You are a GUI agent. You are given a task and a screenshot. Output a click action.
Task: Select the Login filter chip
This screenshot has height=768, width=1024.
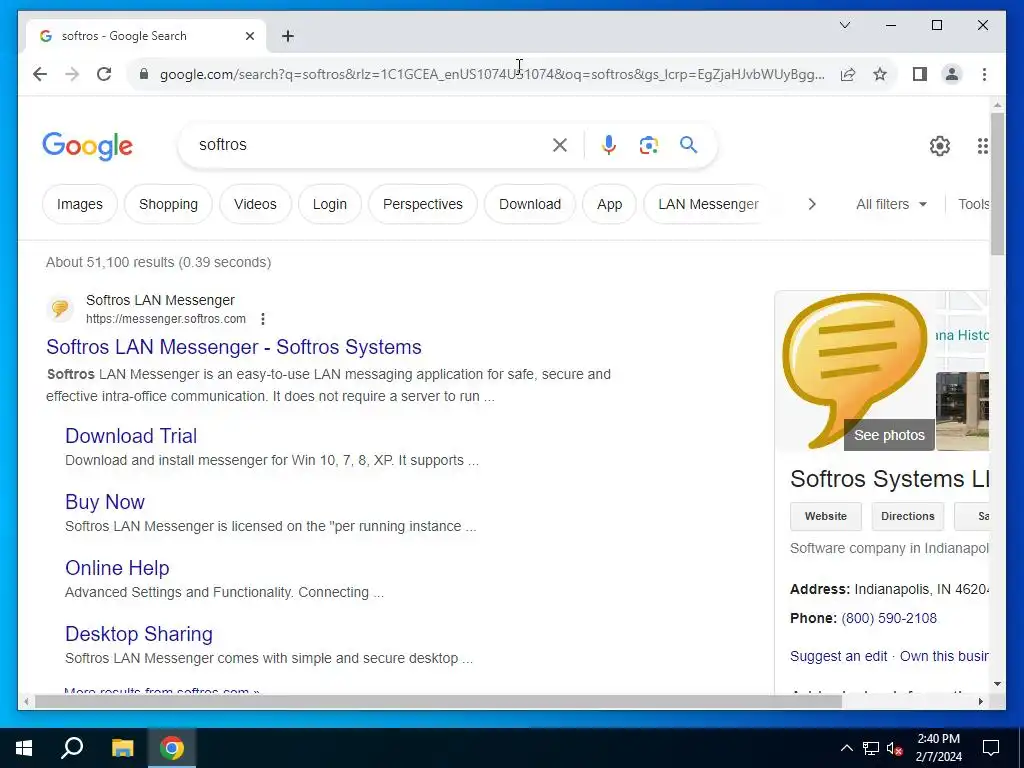tap(330, 204)
